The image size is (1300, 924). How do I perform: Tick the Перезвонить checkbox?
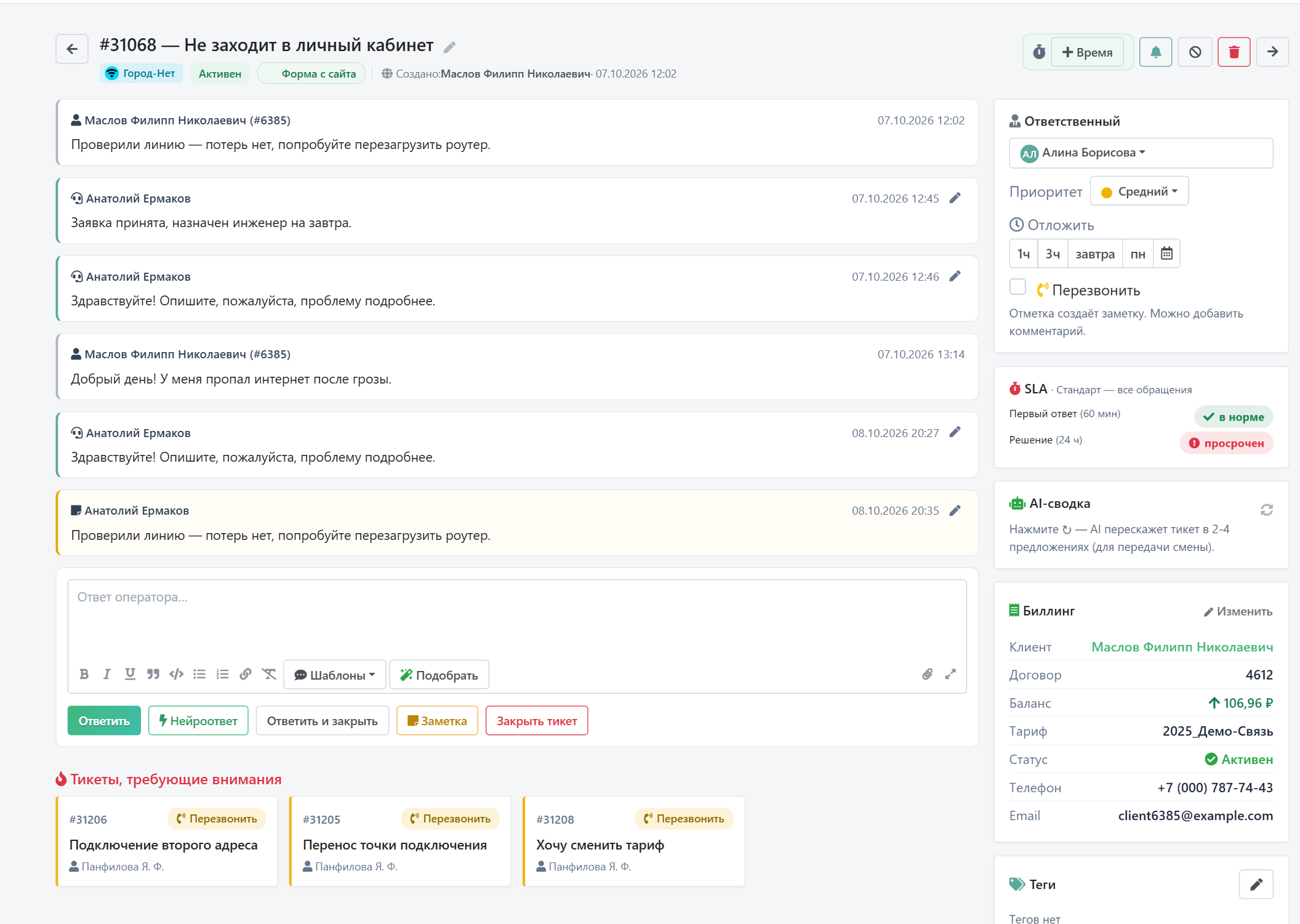pos(1017,287)
